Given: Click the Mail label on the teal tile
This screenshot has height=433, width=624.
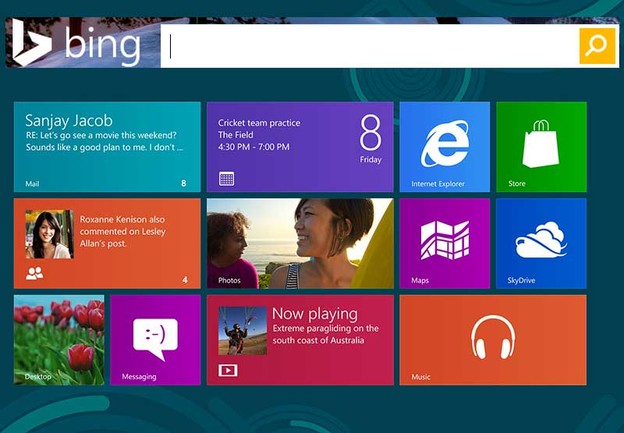Looking at the screenshot, I should 32,183.
